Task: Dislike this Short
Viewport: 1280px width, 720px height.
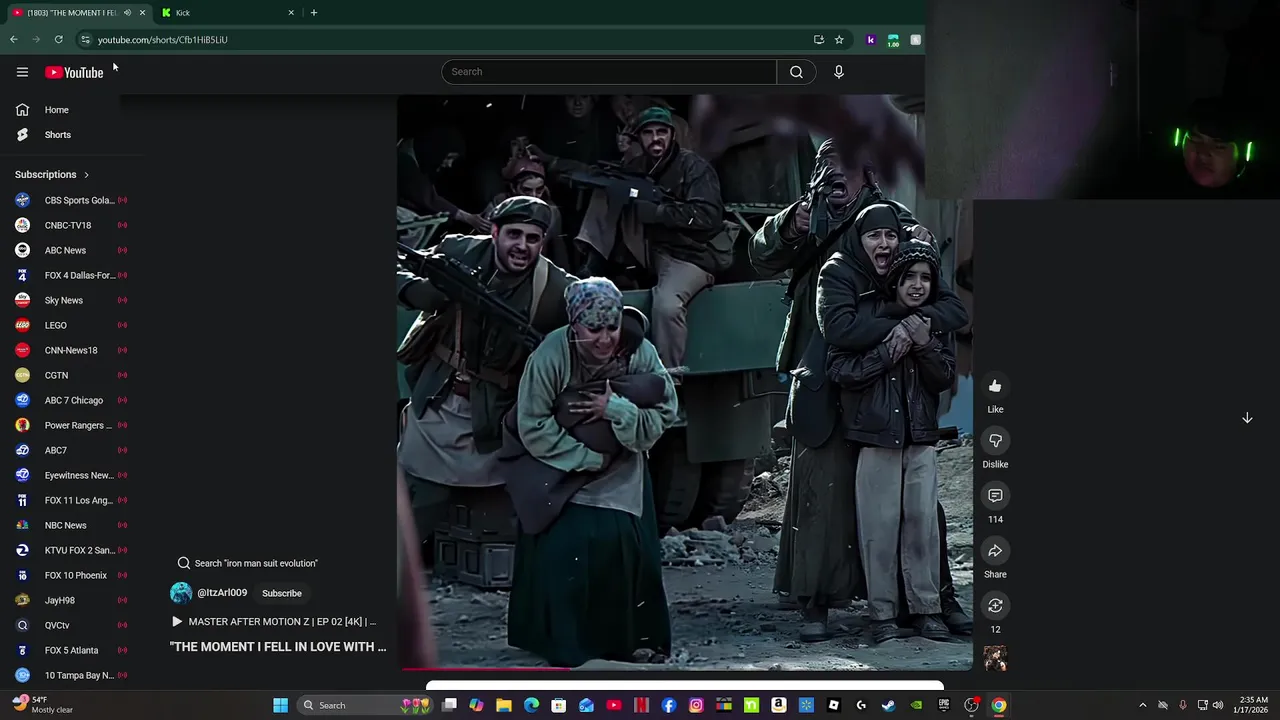Action: pos(995,441)
